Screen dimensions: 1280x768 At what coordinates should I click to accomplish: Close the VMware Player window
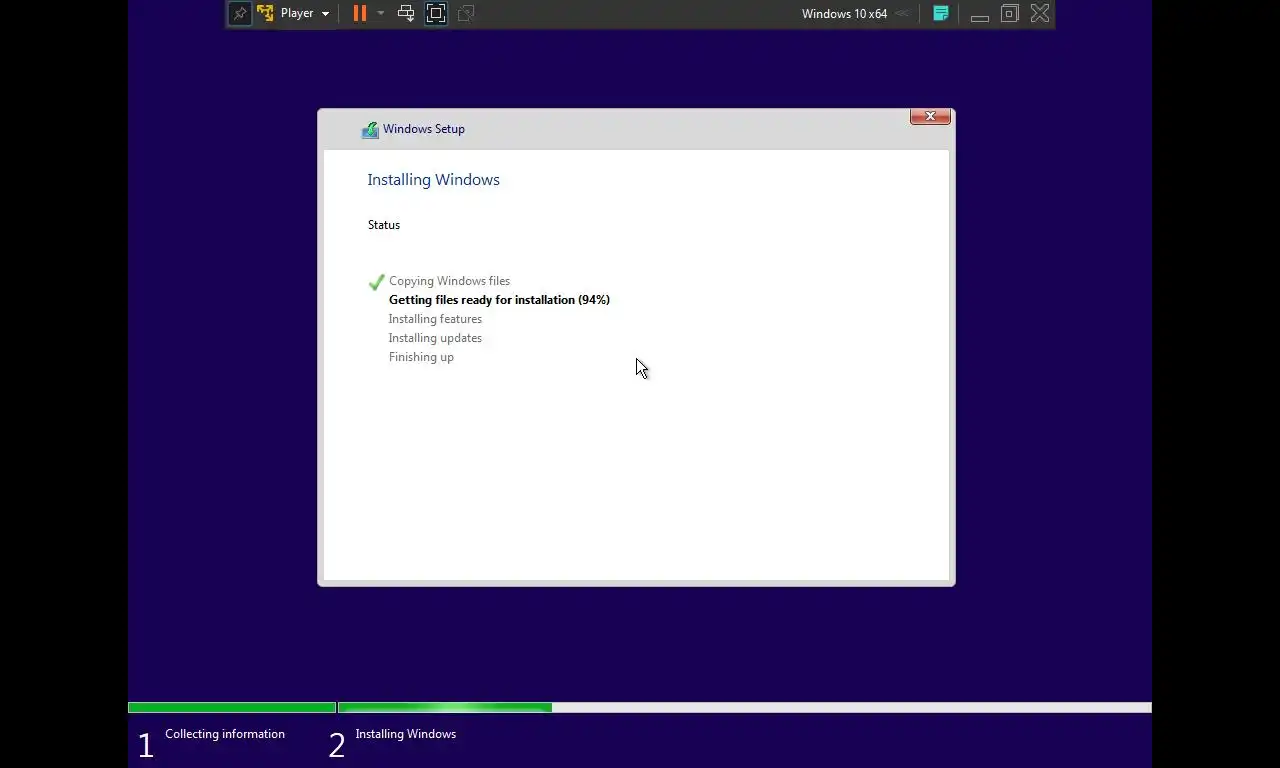point(1040,14)
